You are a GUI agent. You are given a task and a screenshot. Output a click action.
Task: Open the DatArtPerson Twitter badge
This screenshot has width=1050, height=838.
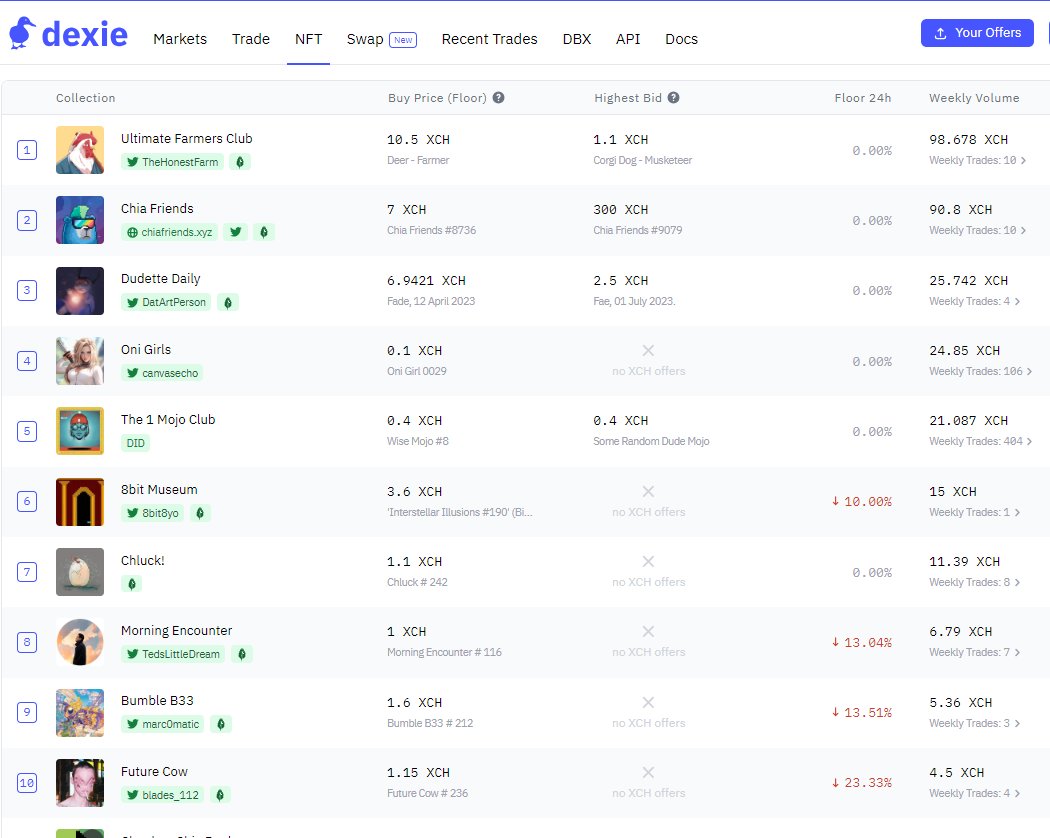pos(166,302)
